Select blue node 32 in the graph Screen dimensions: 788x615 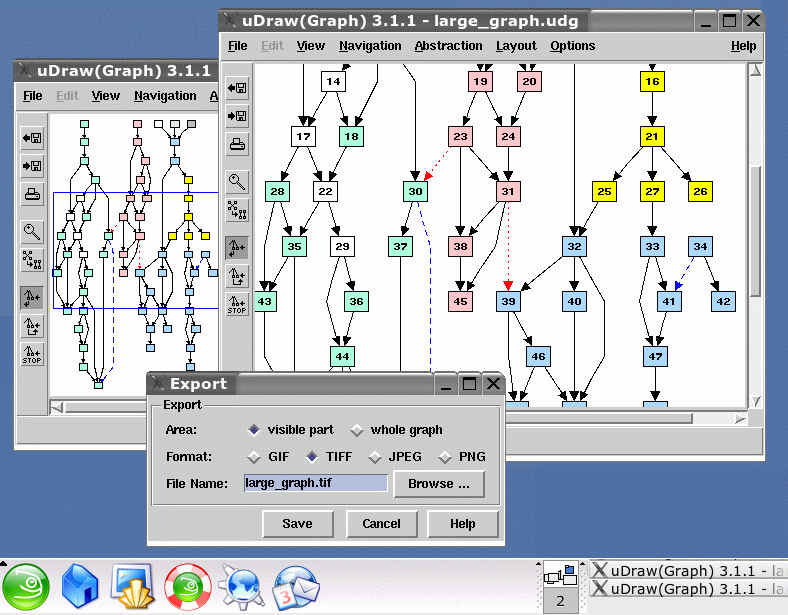coord(574,246)
